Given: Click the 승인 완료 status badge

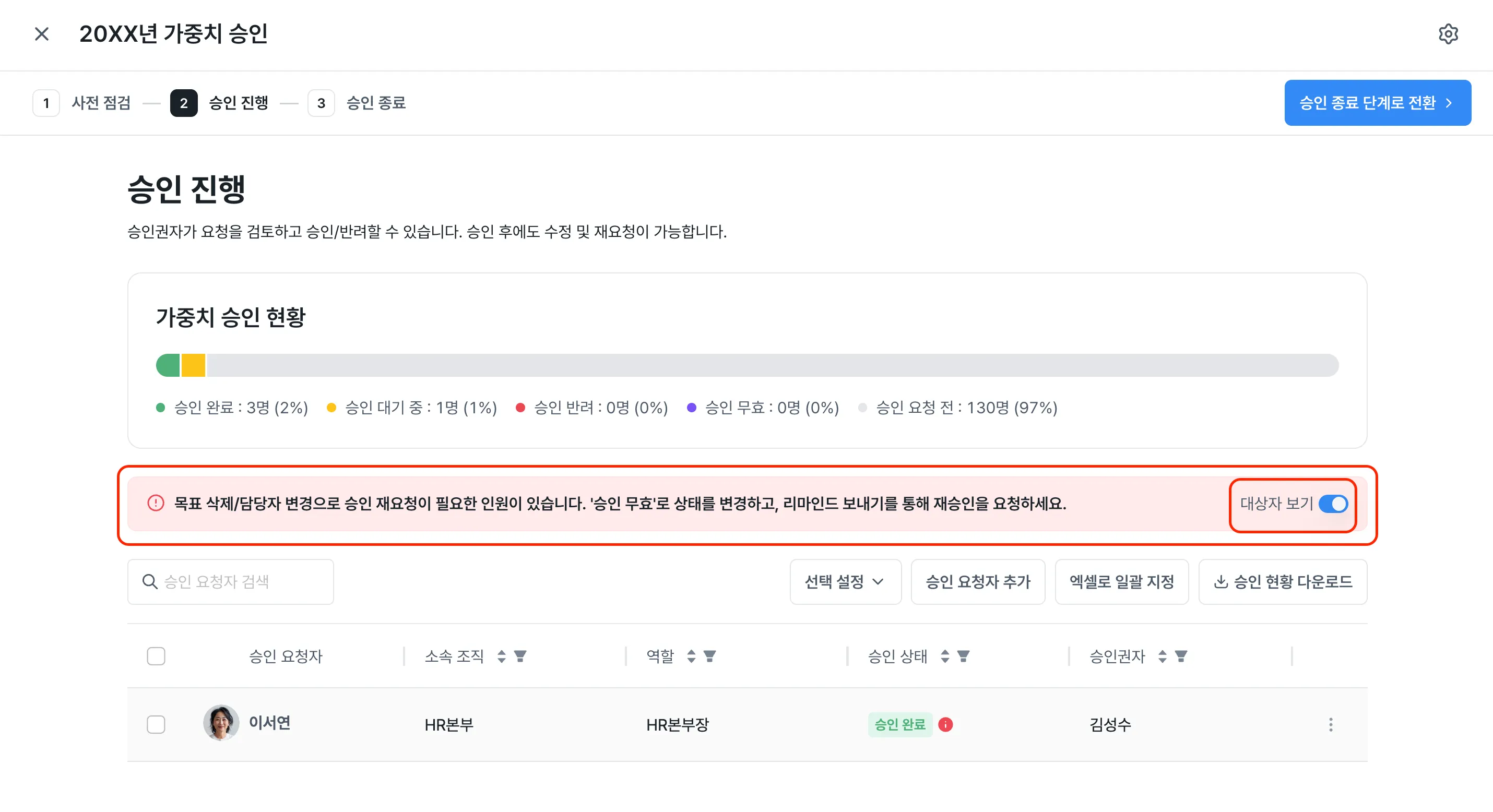Looking at the screenshot, I should (899, 724).
